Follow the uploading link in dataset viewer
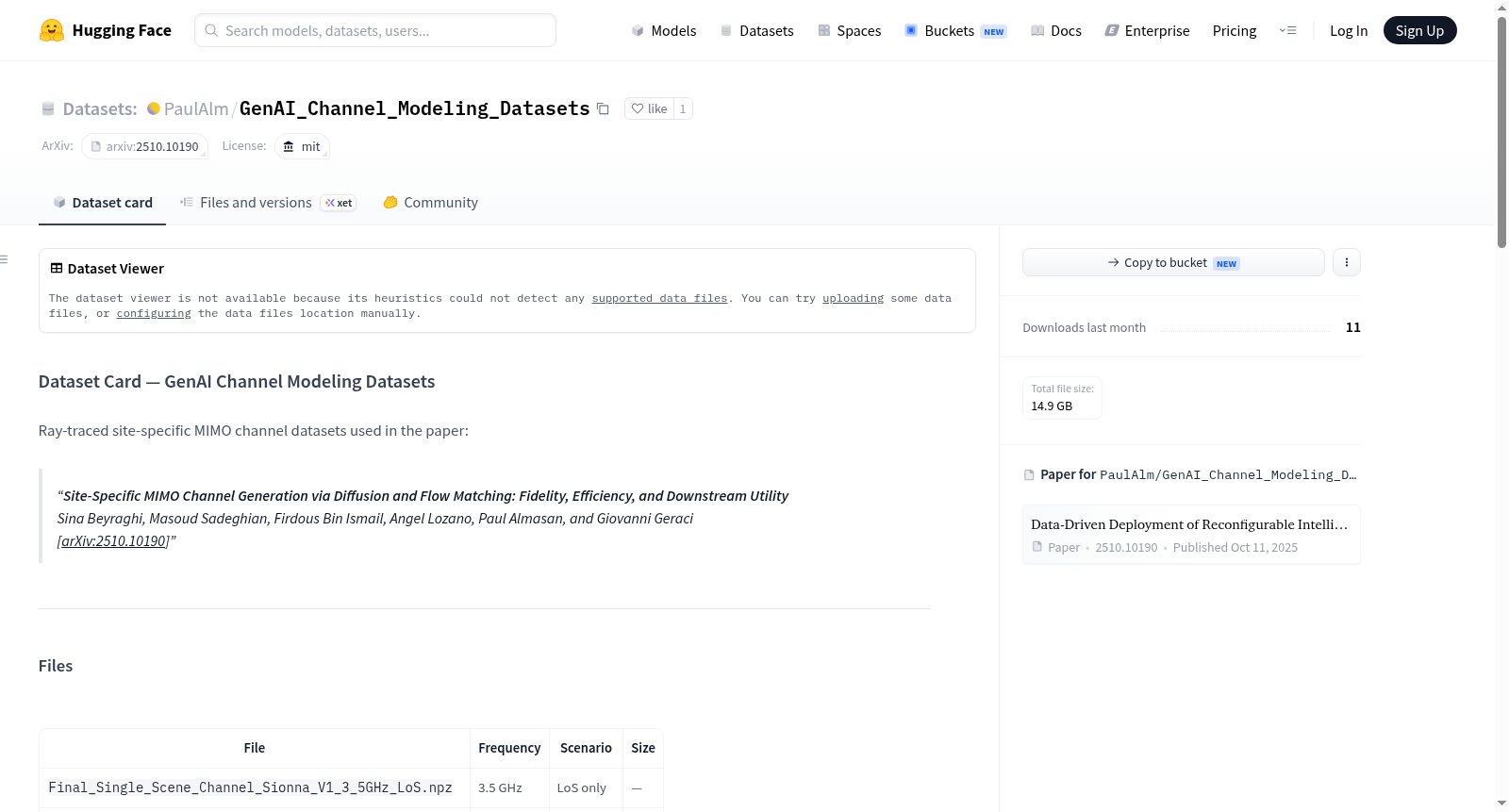The height and width of the screenshot is (812, 1509). click(x=853, y=298)
